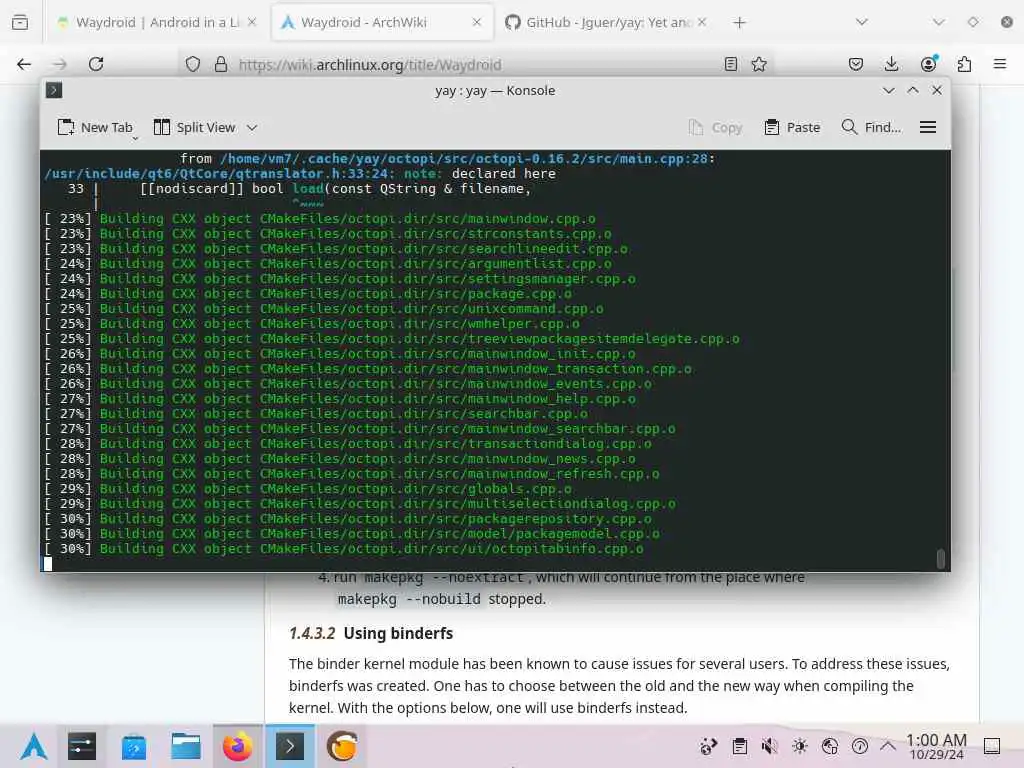The image size is (1024, 768).
Task: Toggle the muted audio volume tray icon
Action: click(x=769, y=746)
